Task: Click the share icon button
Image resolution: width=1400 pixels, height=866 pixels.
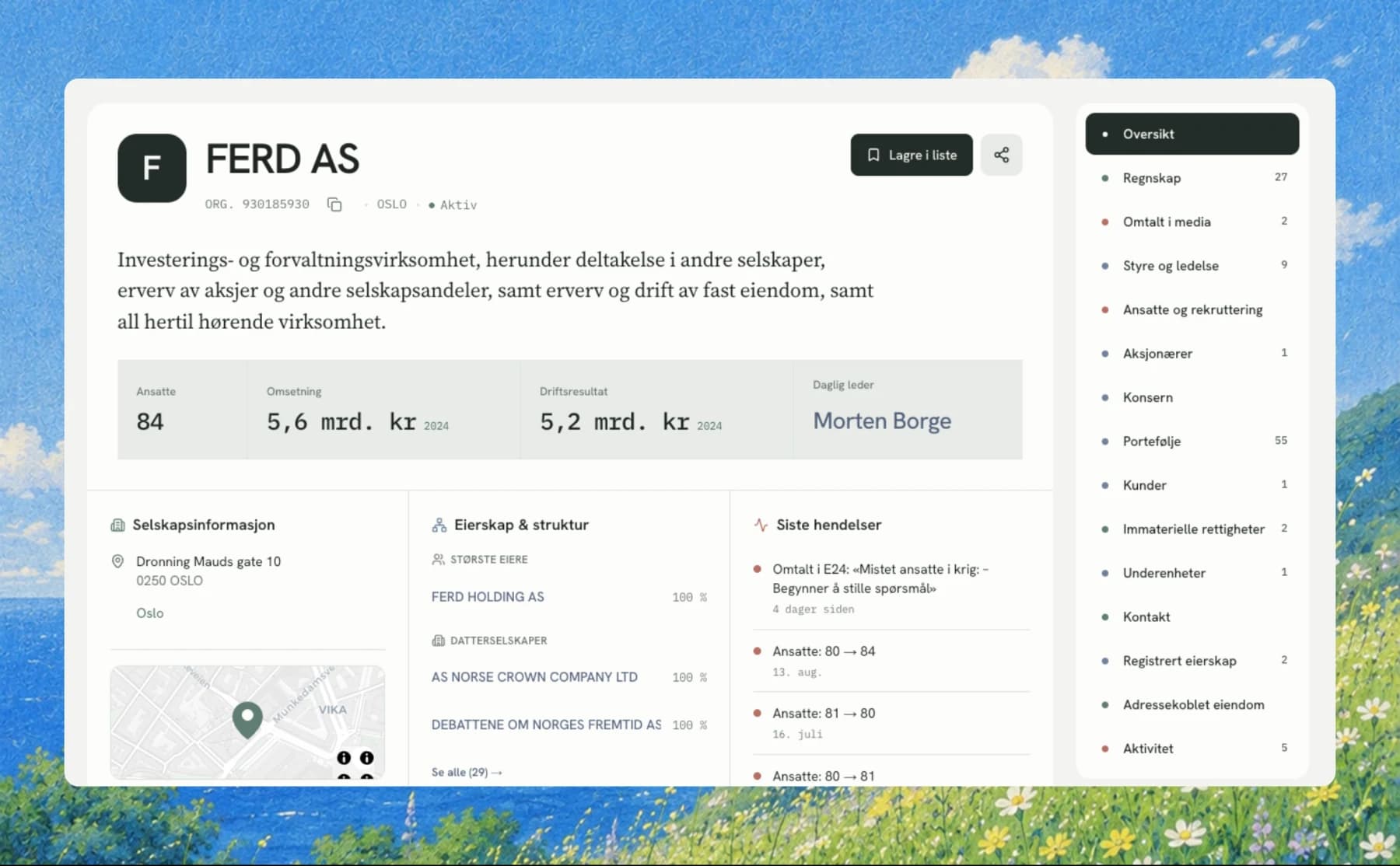Action: pos(1001,155)
